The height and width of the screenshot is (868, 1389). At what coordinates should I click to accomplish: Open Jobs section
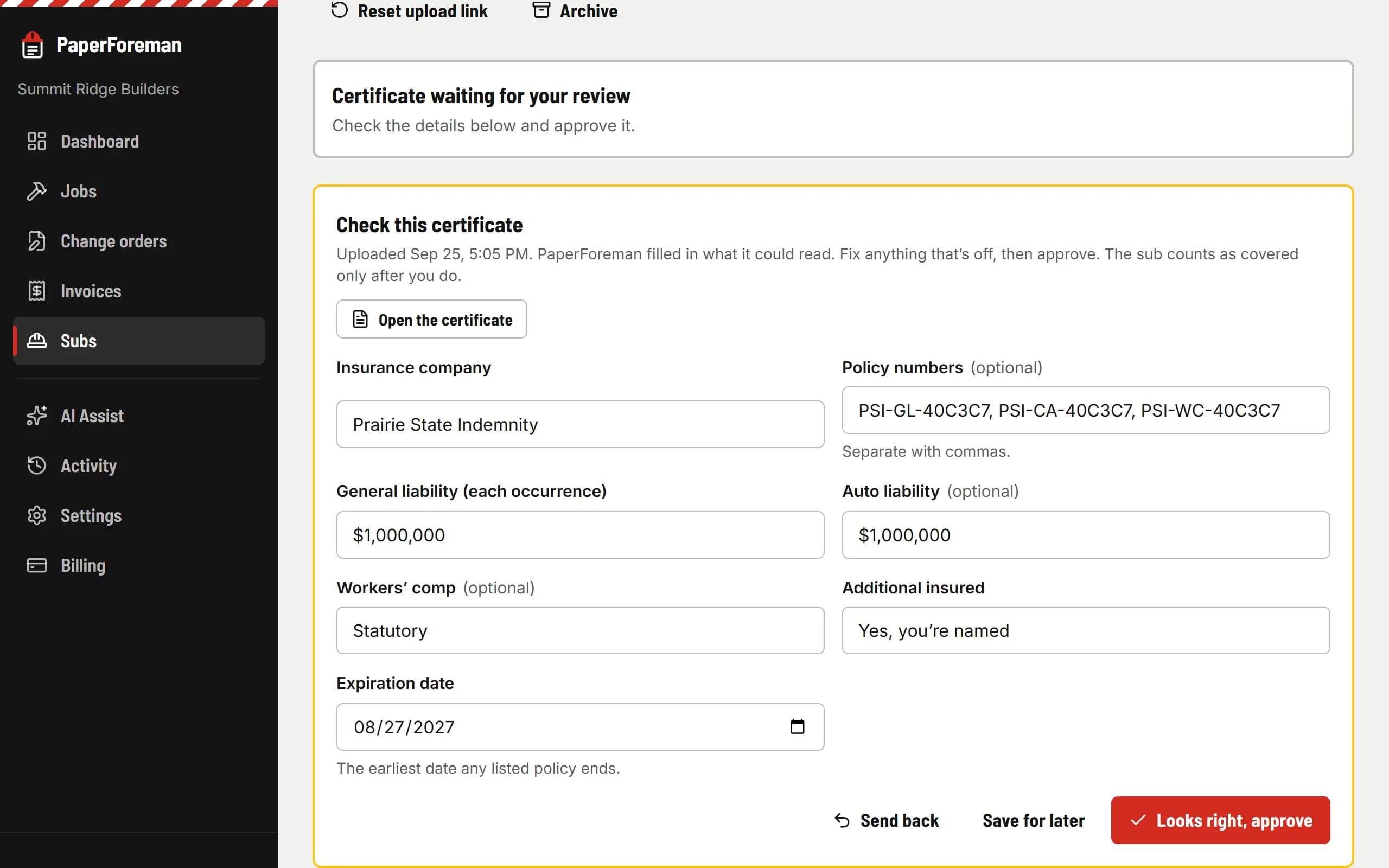[139, 191]
